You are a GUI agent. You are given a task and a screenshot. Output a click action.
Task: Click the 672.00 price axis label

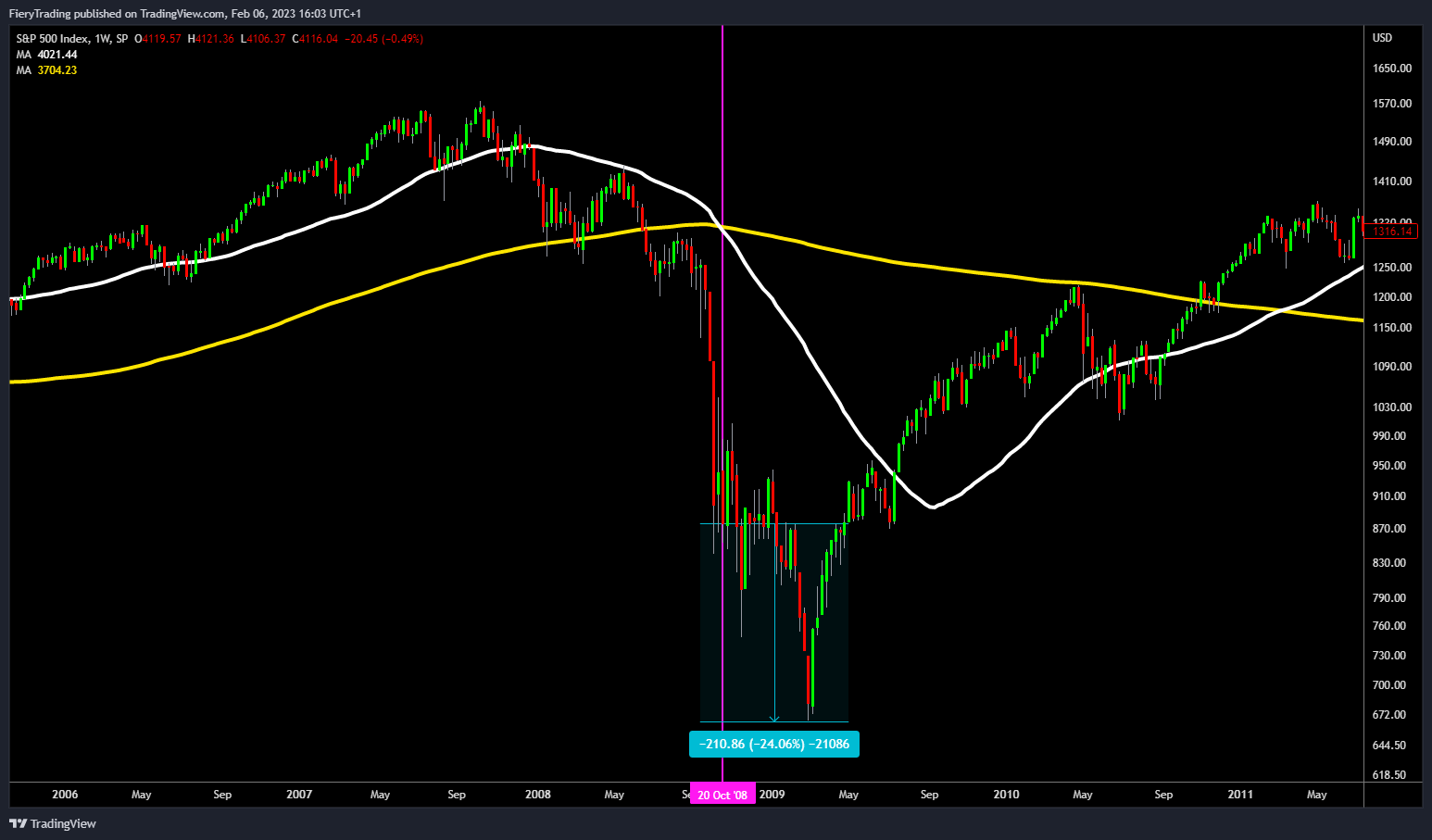(1389, 715)
